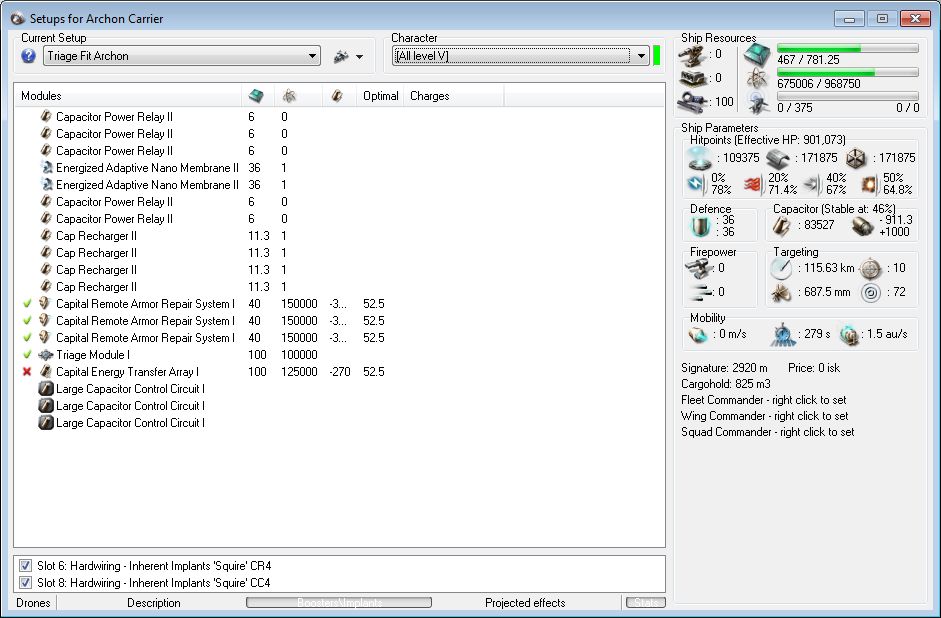Click the capacitor capacity icon showing 83527
The height and width of the screenshot is (618, 941).
pos(781,226)
